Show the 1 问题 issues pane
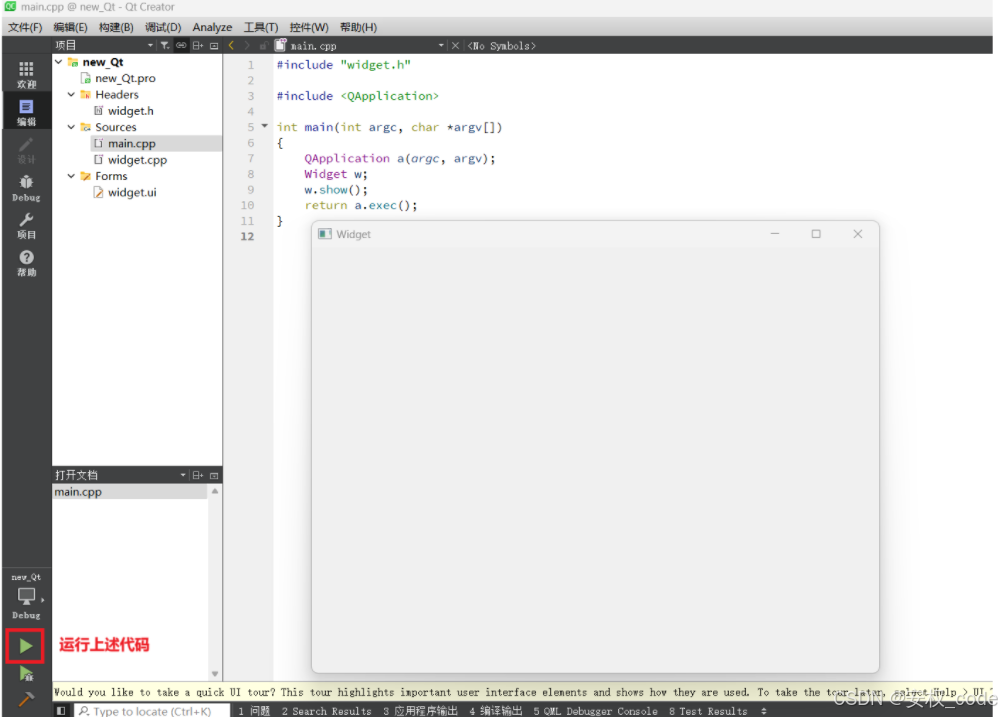The width and height of the screenshot is (1002, 717). pyautogui.click(x=254, y=711)
